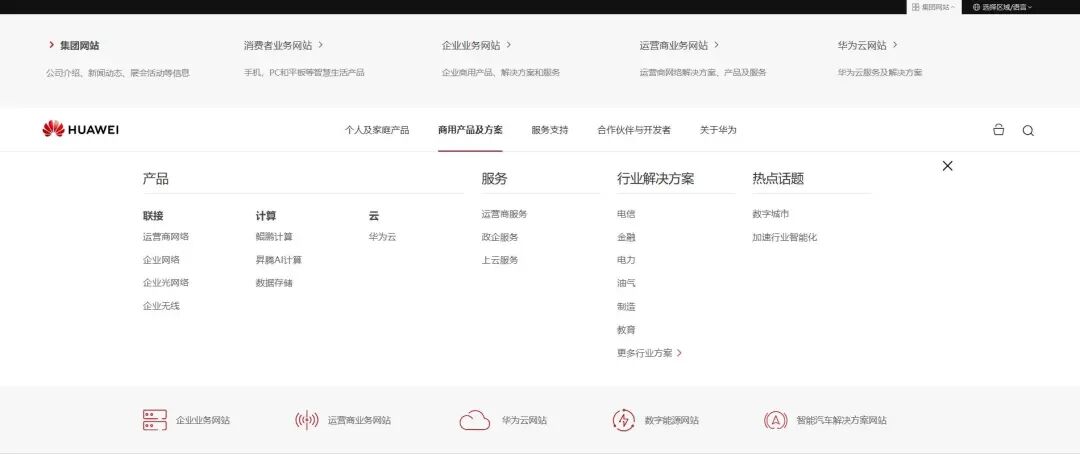
Task: Click 智能汽车解决方案网站 text in footer
Action: [842, 420]
